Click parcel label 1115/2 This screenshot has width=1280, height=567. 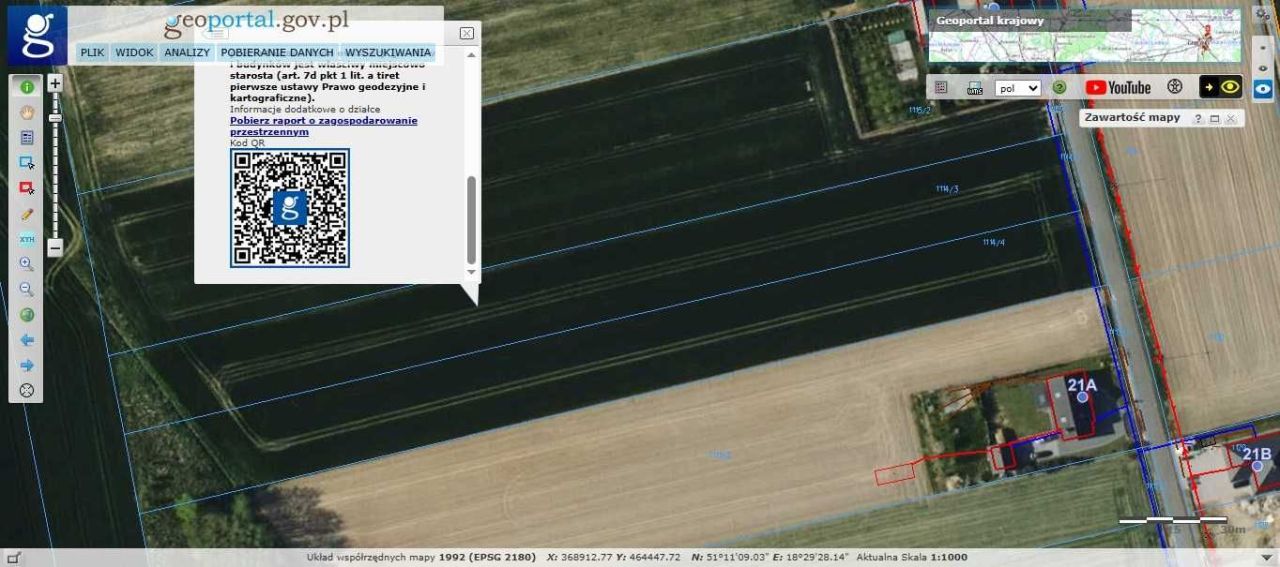pos(919,110)
